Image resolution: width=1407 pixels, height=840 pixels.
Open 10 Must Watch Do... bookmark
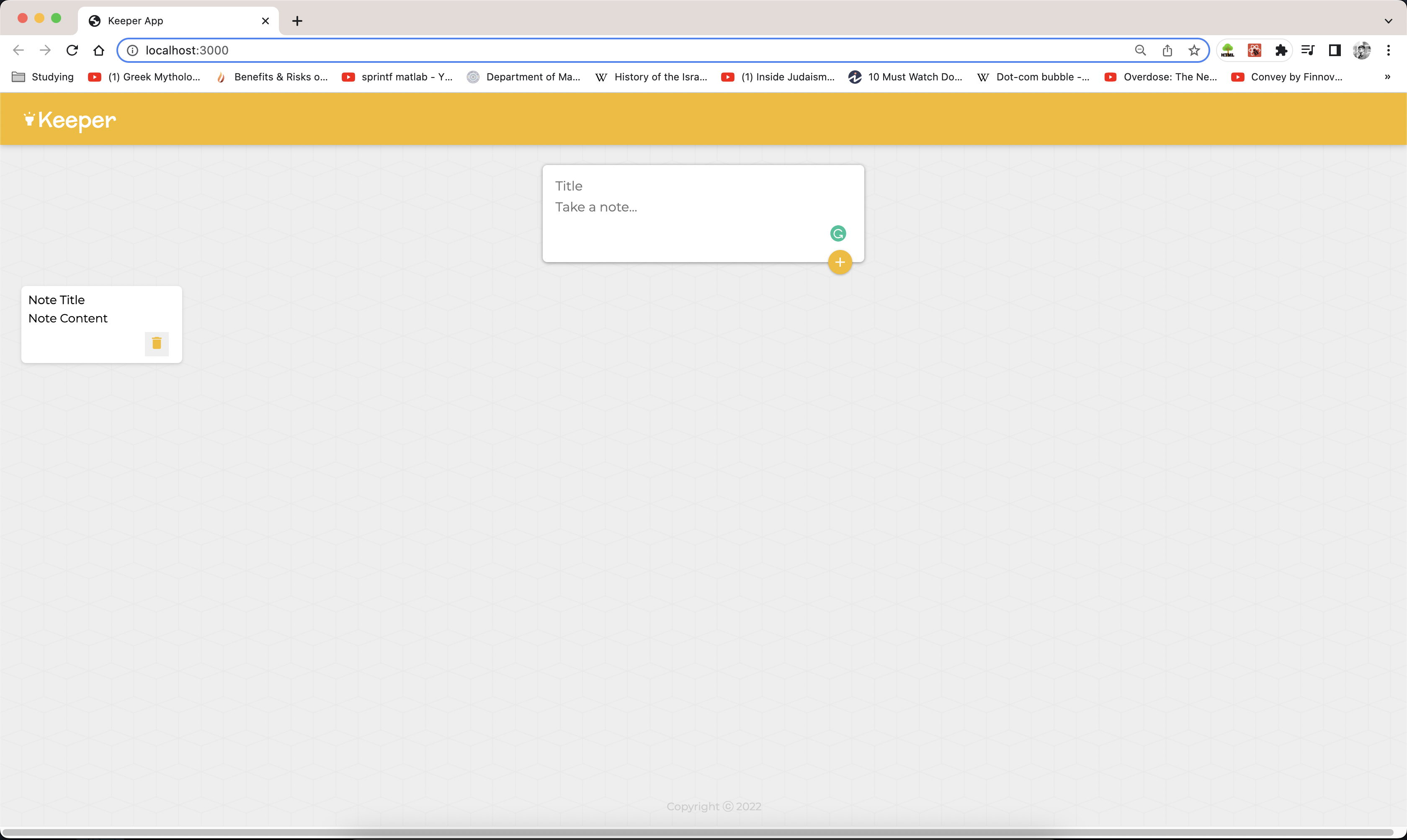905,77
